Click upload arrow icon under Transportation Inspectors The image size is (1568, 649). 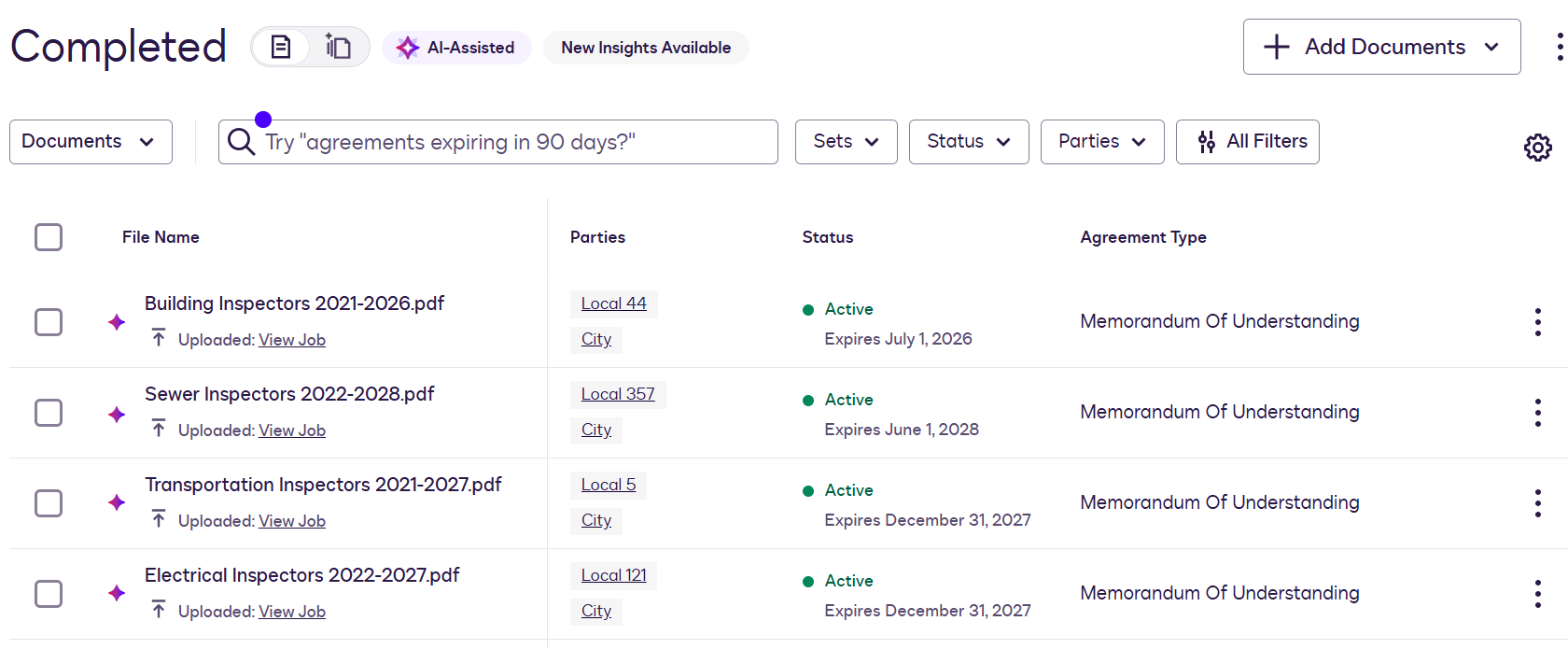click(159, 519)
